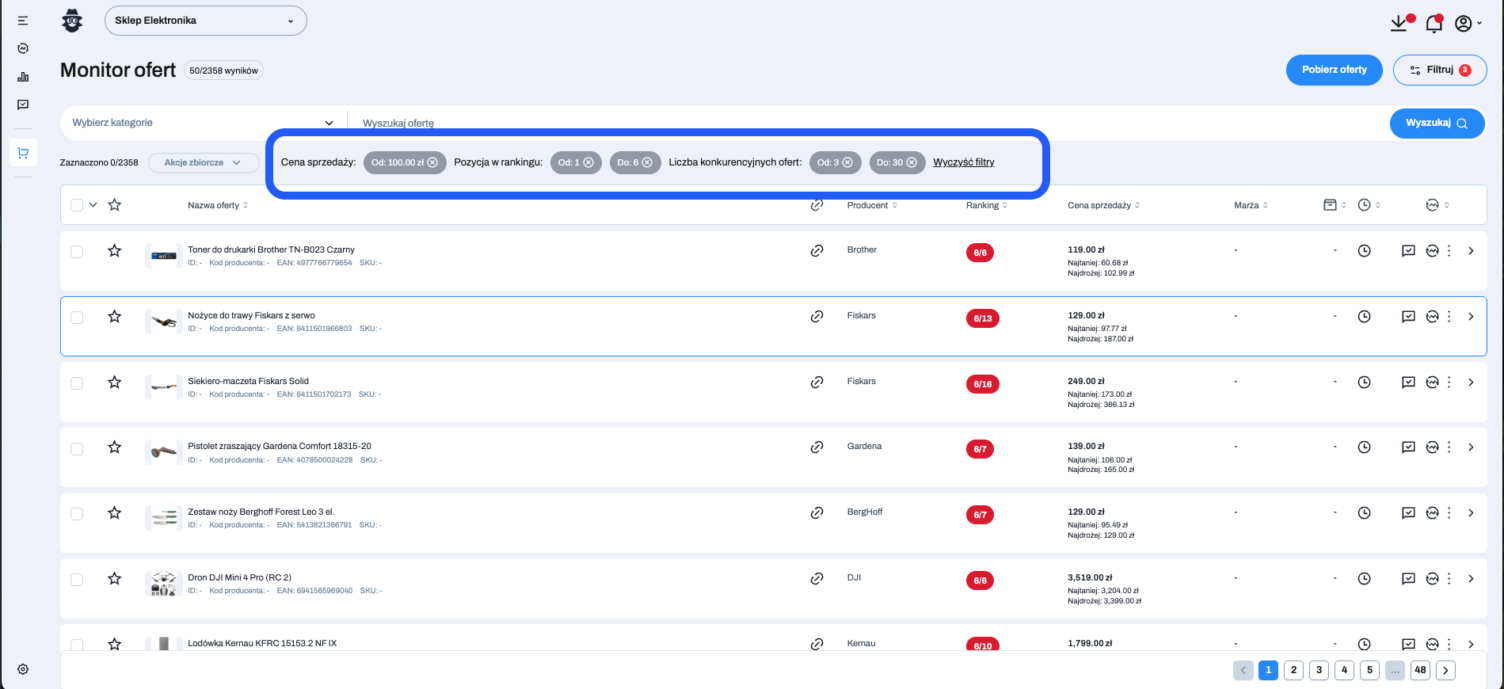Click the 'Wyczyść filtry' link

click(x=963, y=162)
